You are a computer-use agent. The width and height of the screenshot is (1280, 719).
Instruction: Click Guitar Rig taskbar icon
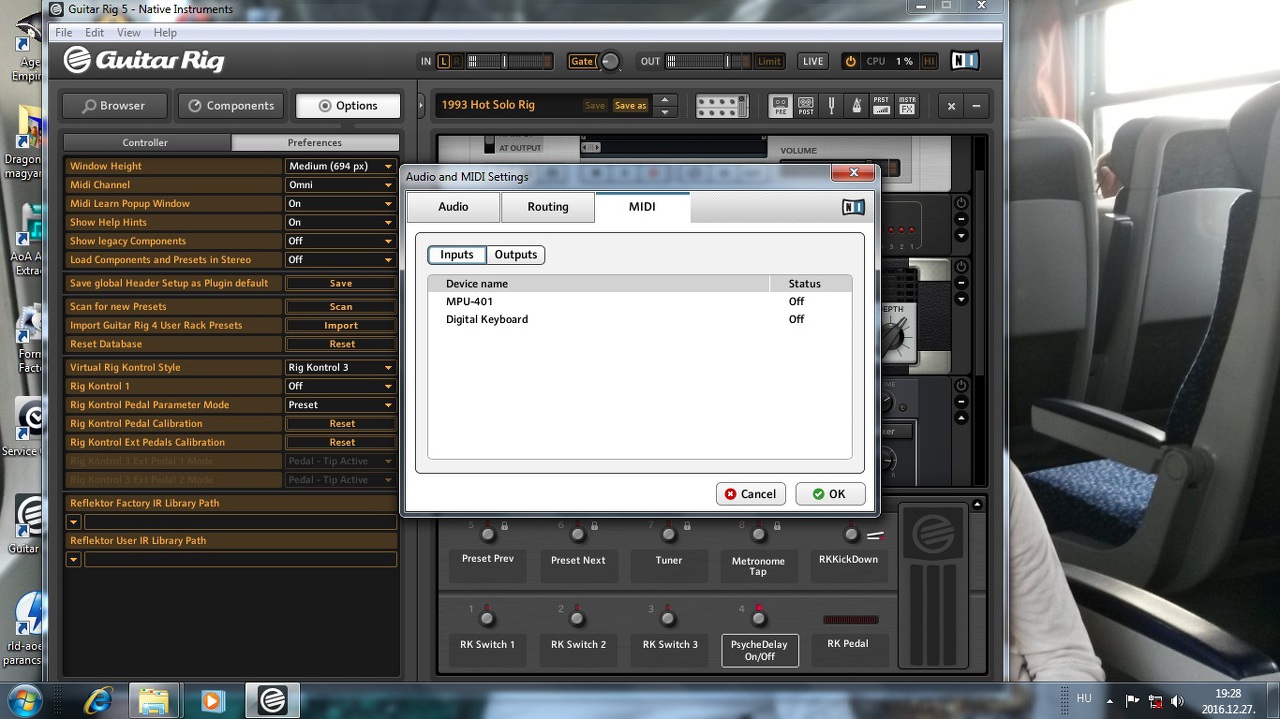point(273,699)
